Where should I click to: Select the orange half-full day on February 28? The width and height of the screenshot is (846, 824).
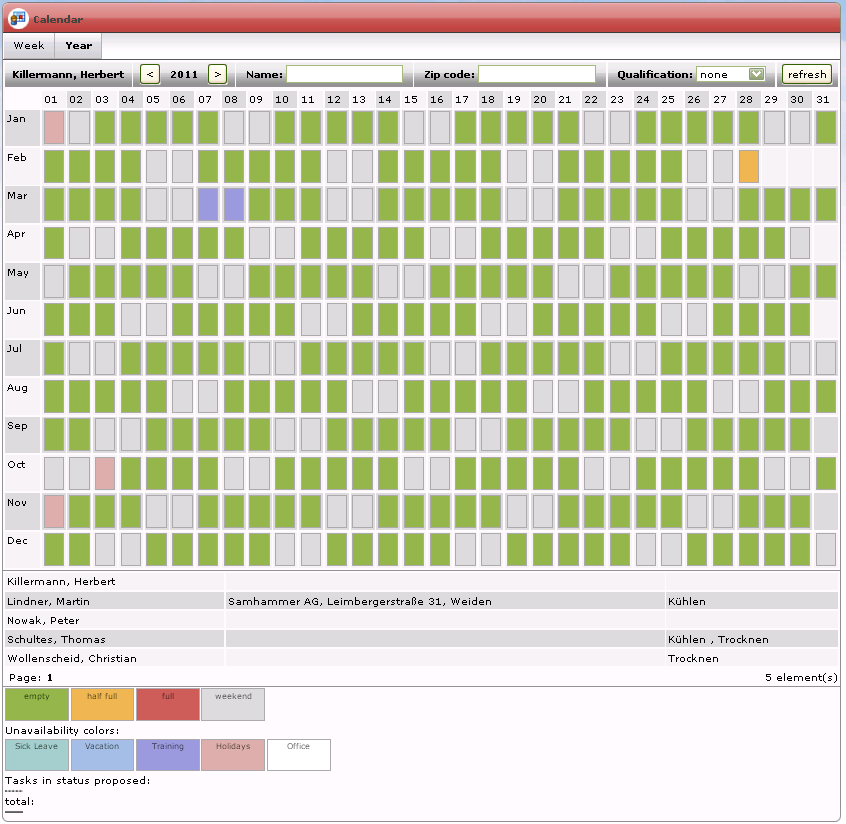[749, 166]
